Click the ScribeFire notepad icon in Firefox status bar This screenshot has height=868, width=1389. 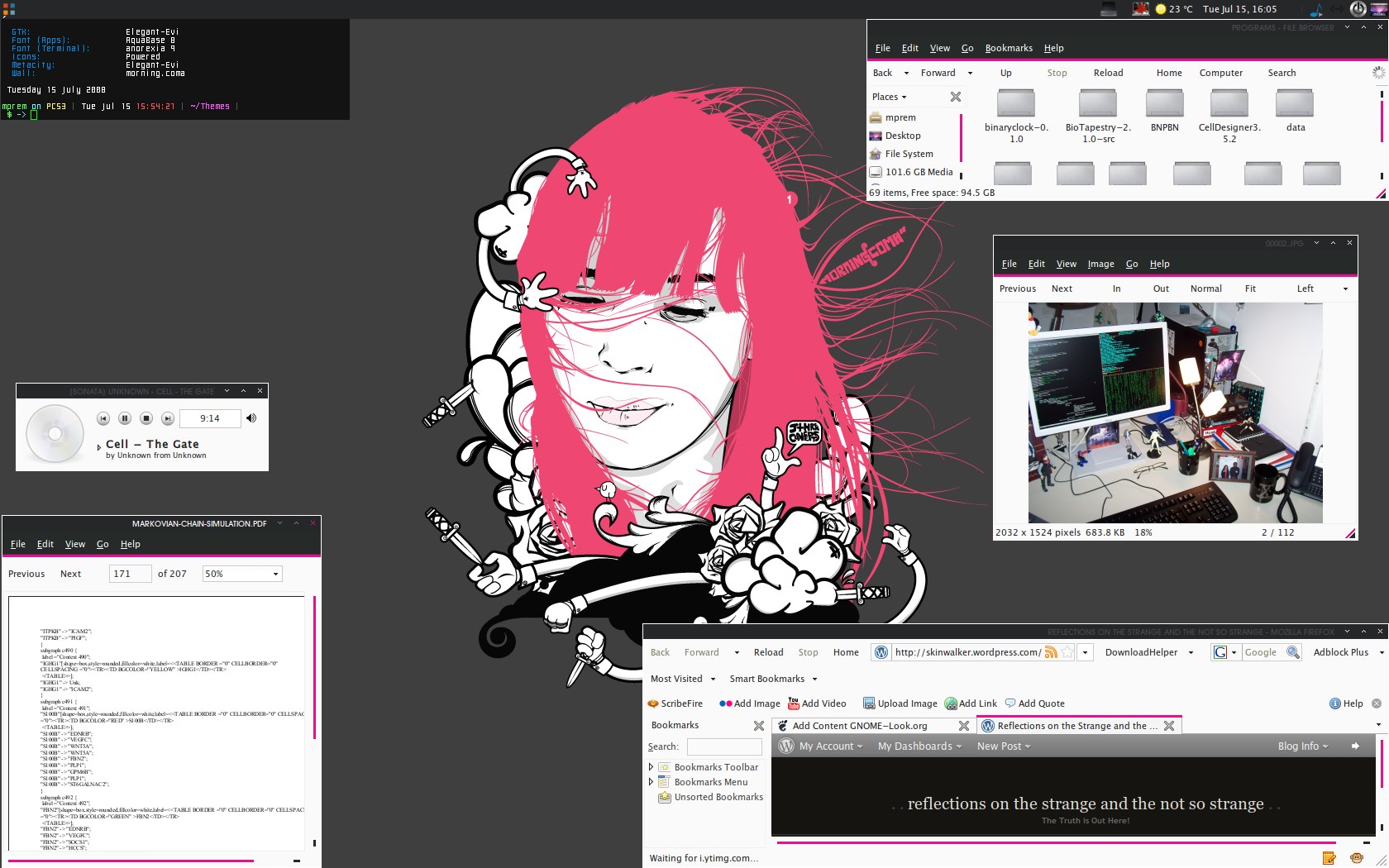tap(1329, 858)
